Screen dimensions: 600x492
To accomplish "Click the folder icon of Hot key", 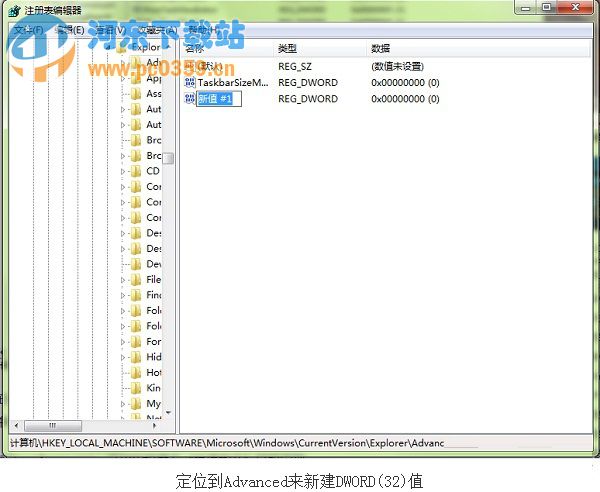I will (136, 373).
